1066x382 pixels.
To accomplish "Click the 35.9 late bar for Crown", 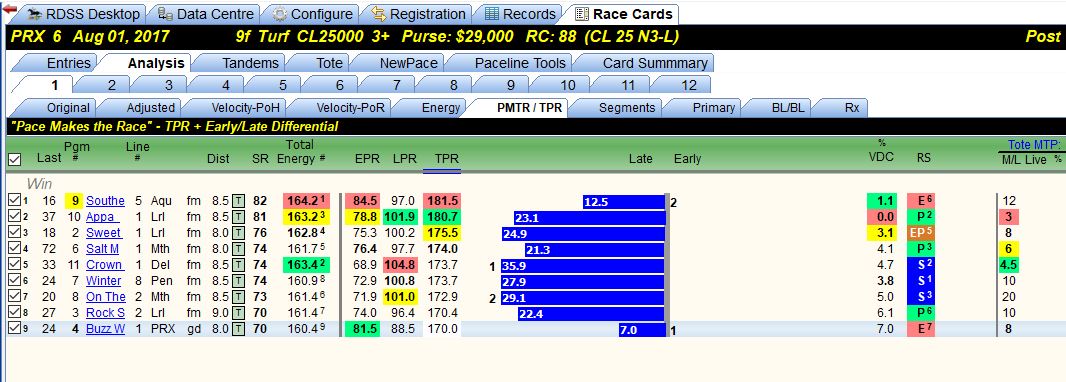I will [583, 266].
